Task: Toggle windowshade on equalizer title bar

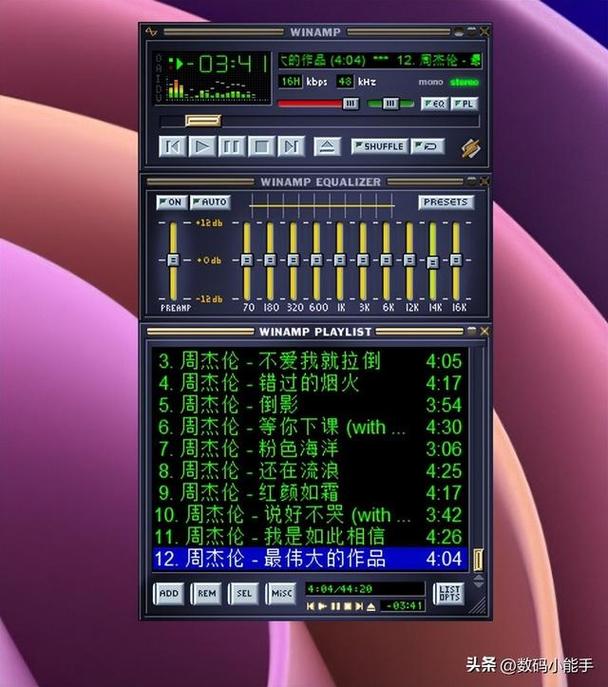Action: [x=471, y=181]
